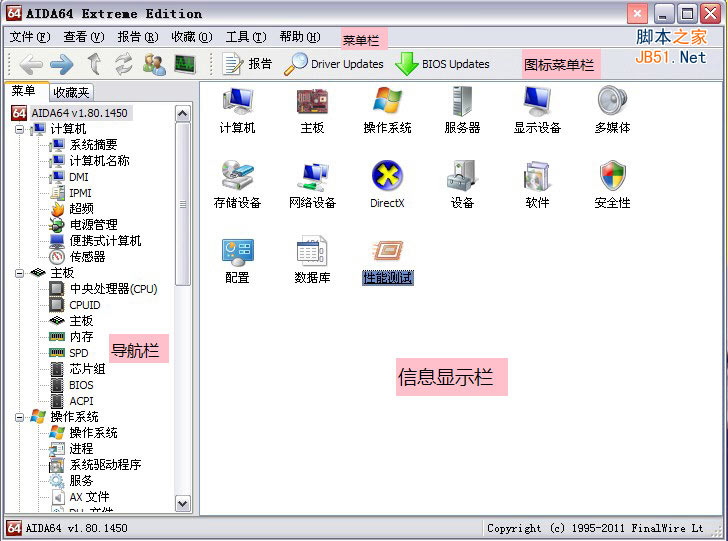Open the 数据库 database icon
Image resolution: width=728 pixels, height=541 pixels.
[x=312, y=260]
